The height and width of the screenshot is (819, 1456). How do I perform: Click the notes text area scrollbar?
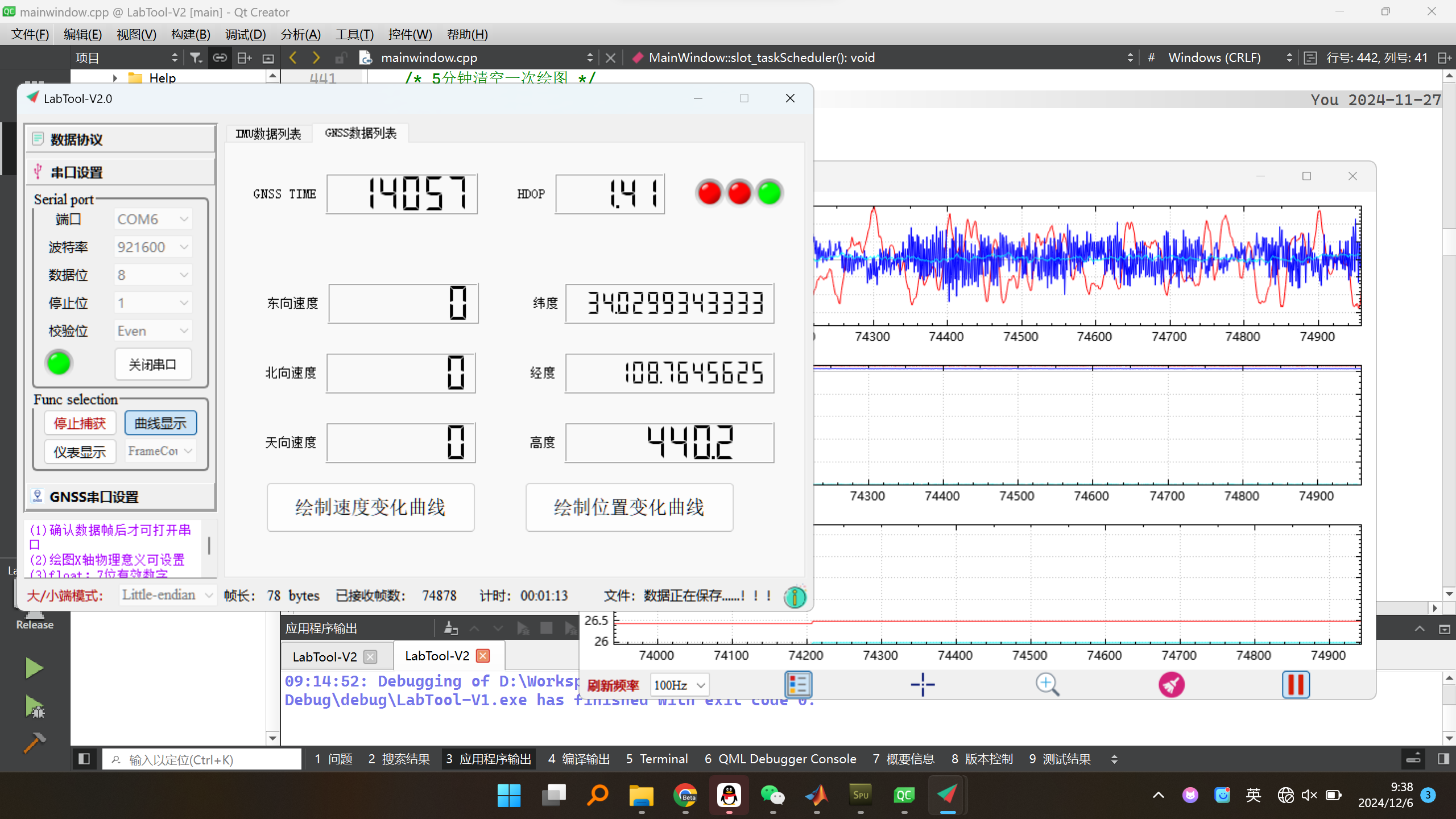click(209, 546)
